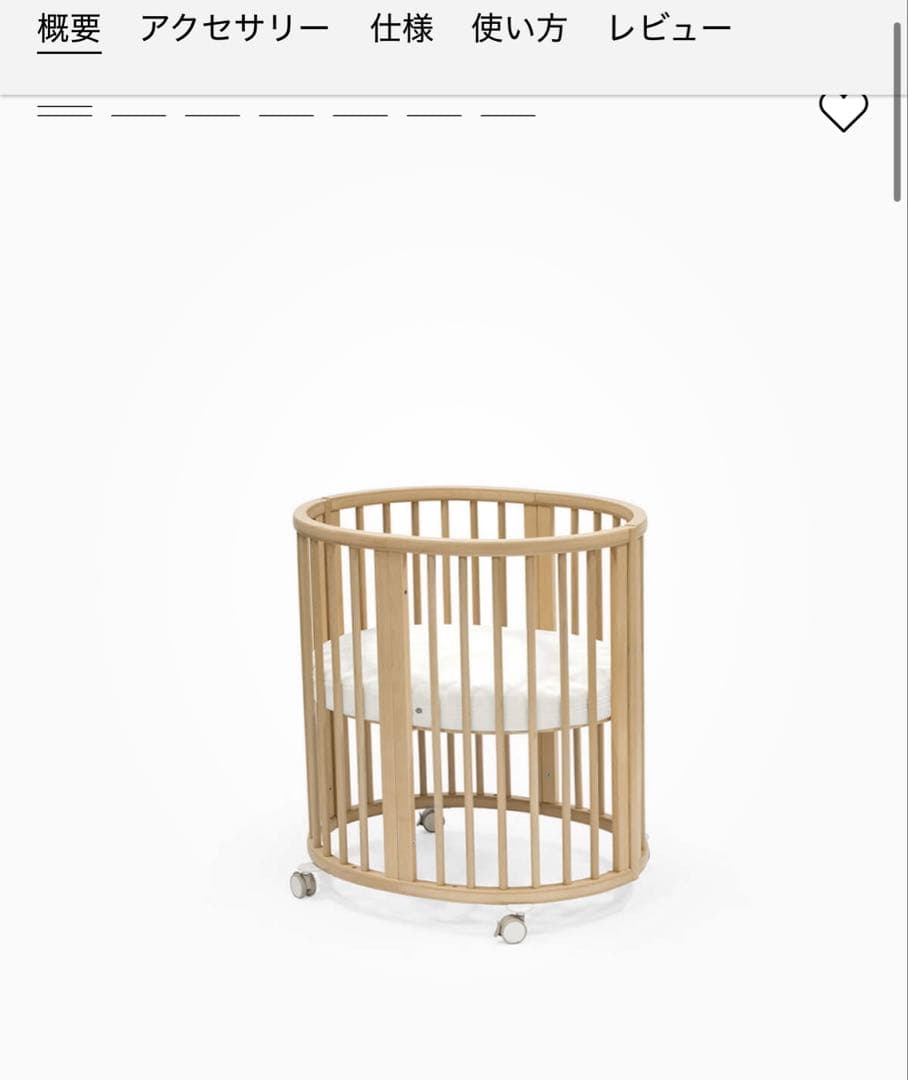Jump to the last carousel indicator
This screenshot has height=1080, width=908.
point(508,114)
